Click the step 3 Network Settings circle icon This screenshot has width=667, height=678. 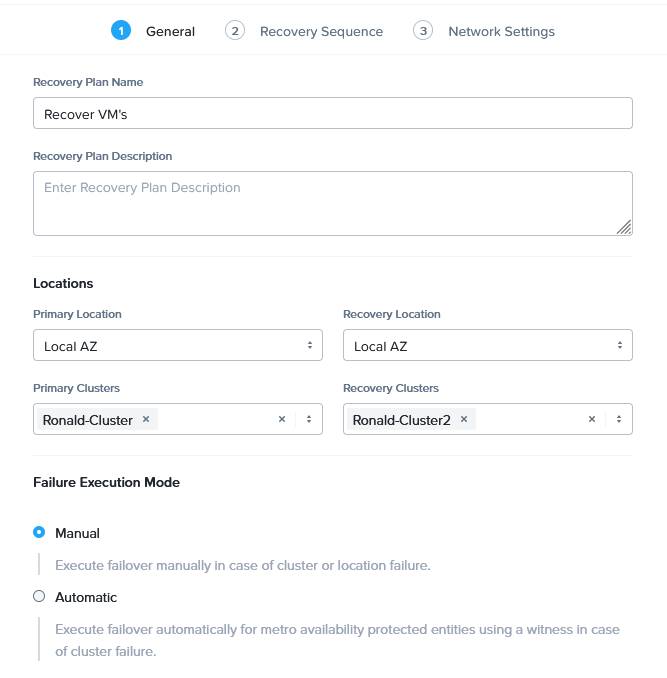[x=423, y=31]
